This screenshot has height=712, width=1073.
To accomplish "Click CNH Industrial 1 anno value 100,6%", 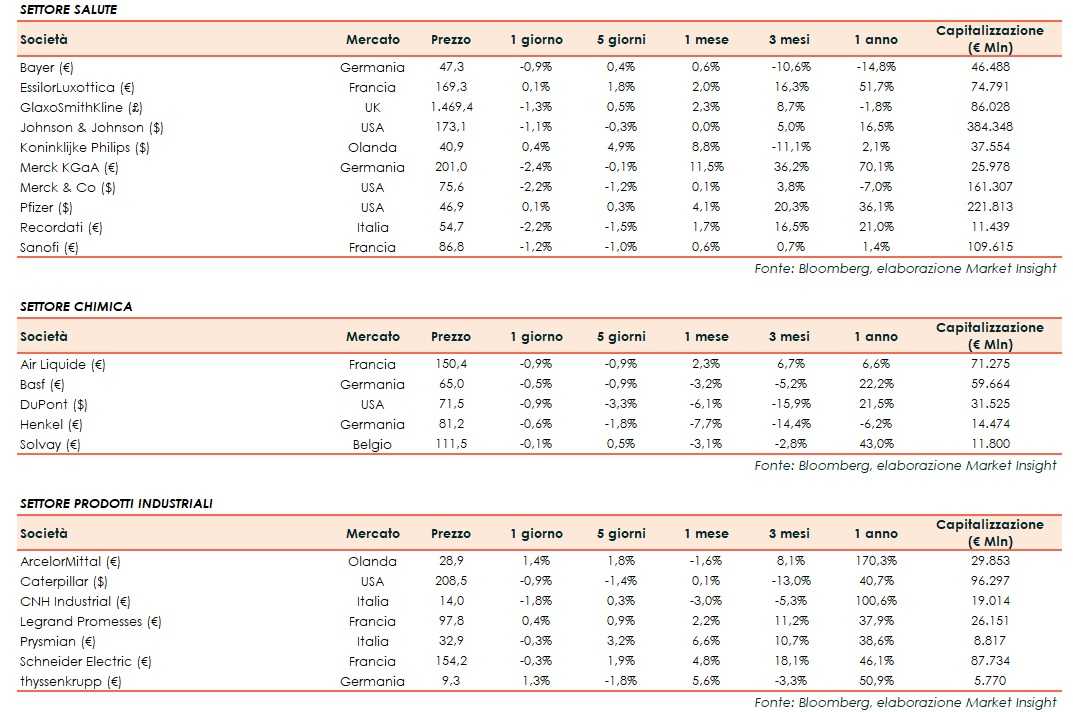I will [875, 601].
